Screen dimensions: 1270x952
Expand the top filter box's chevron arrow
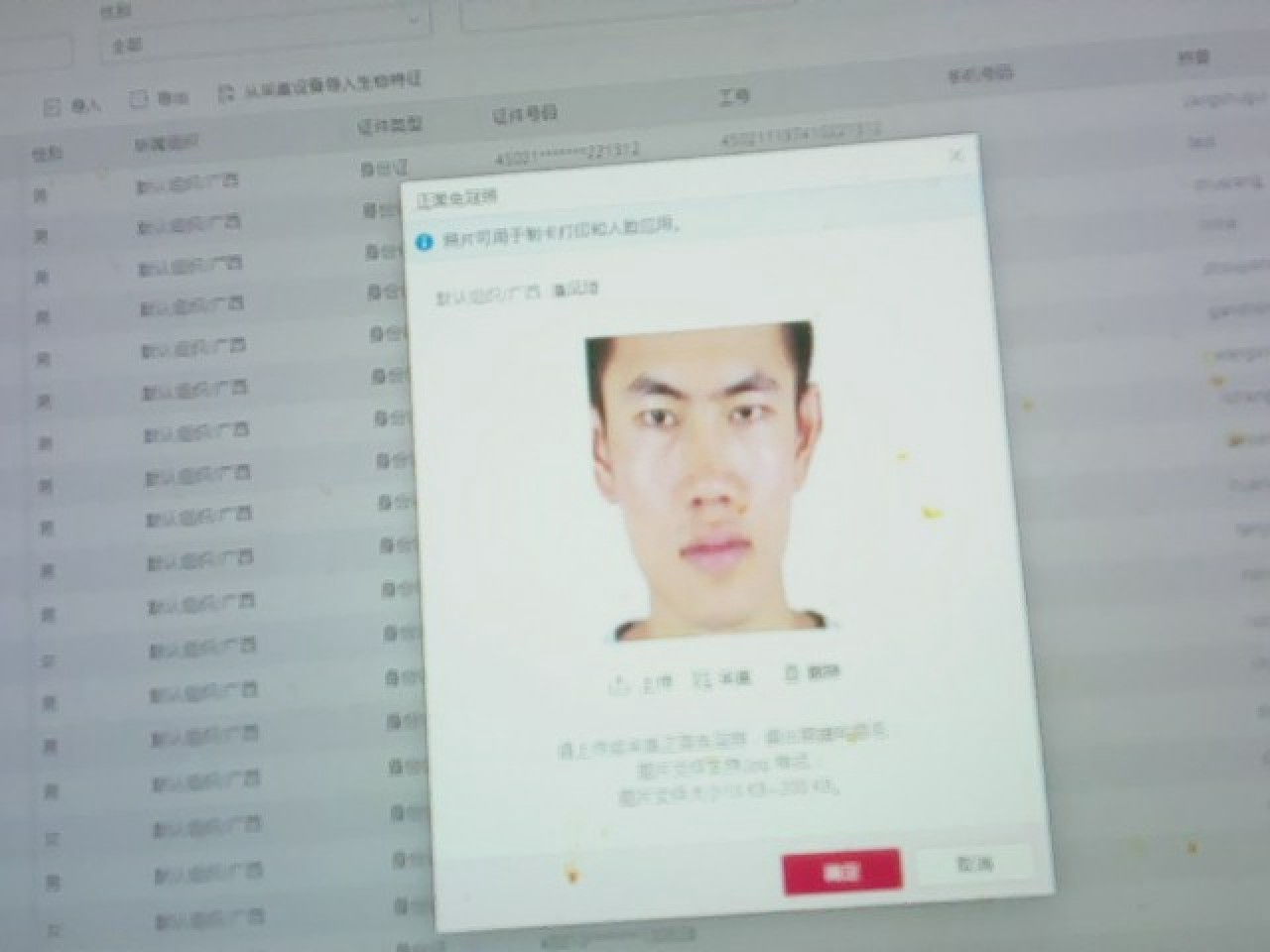[x=415, y=18]
